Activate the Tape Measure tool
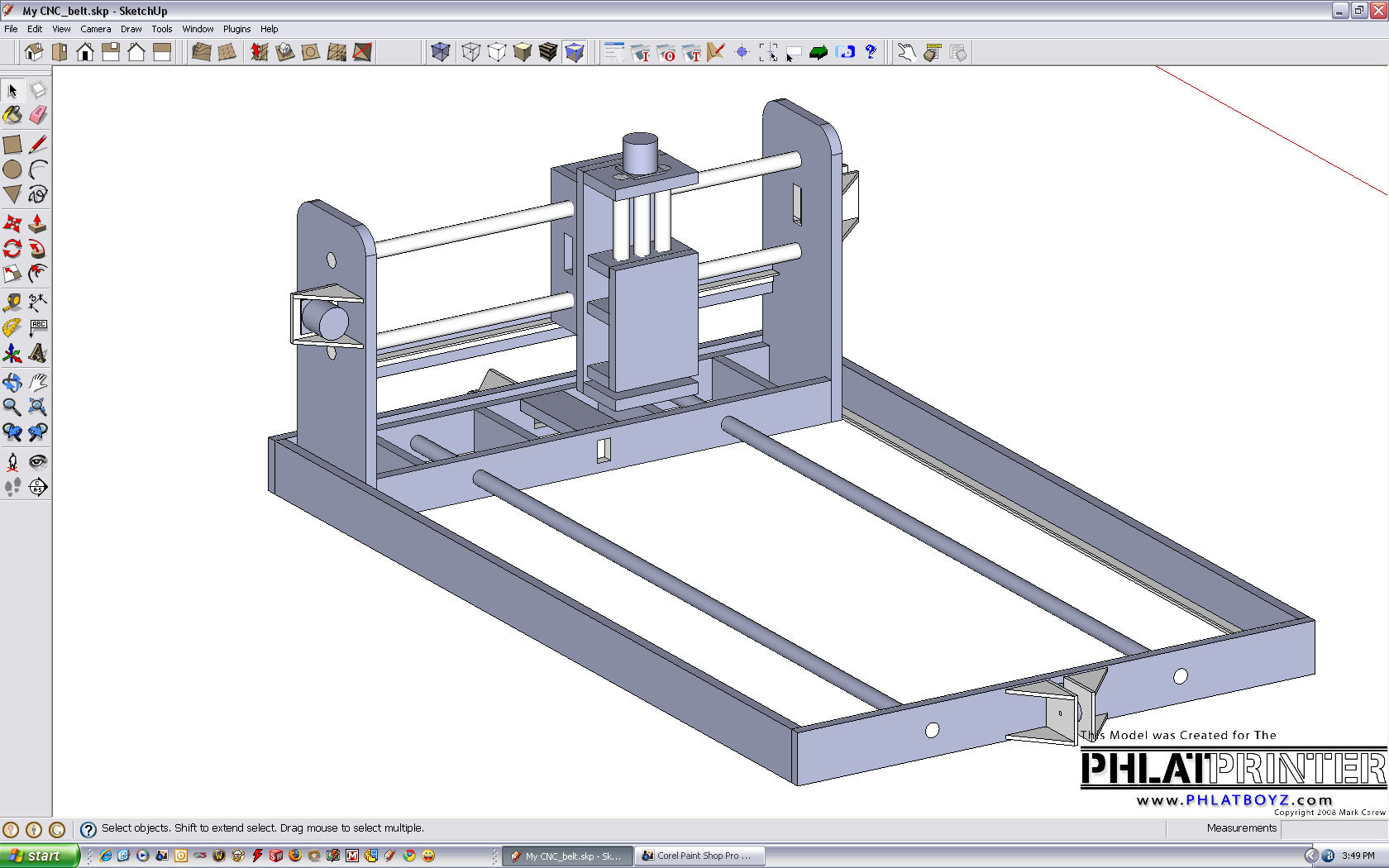The image size is (1389, 868). click(12, 303)
